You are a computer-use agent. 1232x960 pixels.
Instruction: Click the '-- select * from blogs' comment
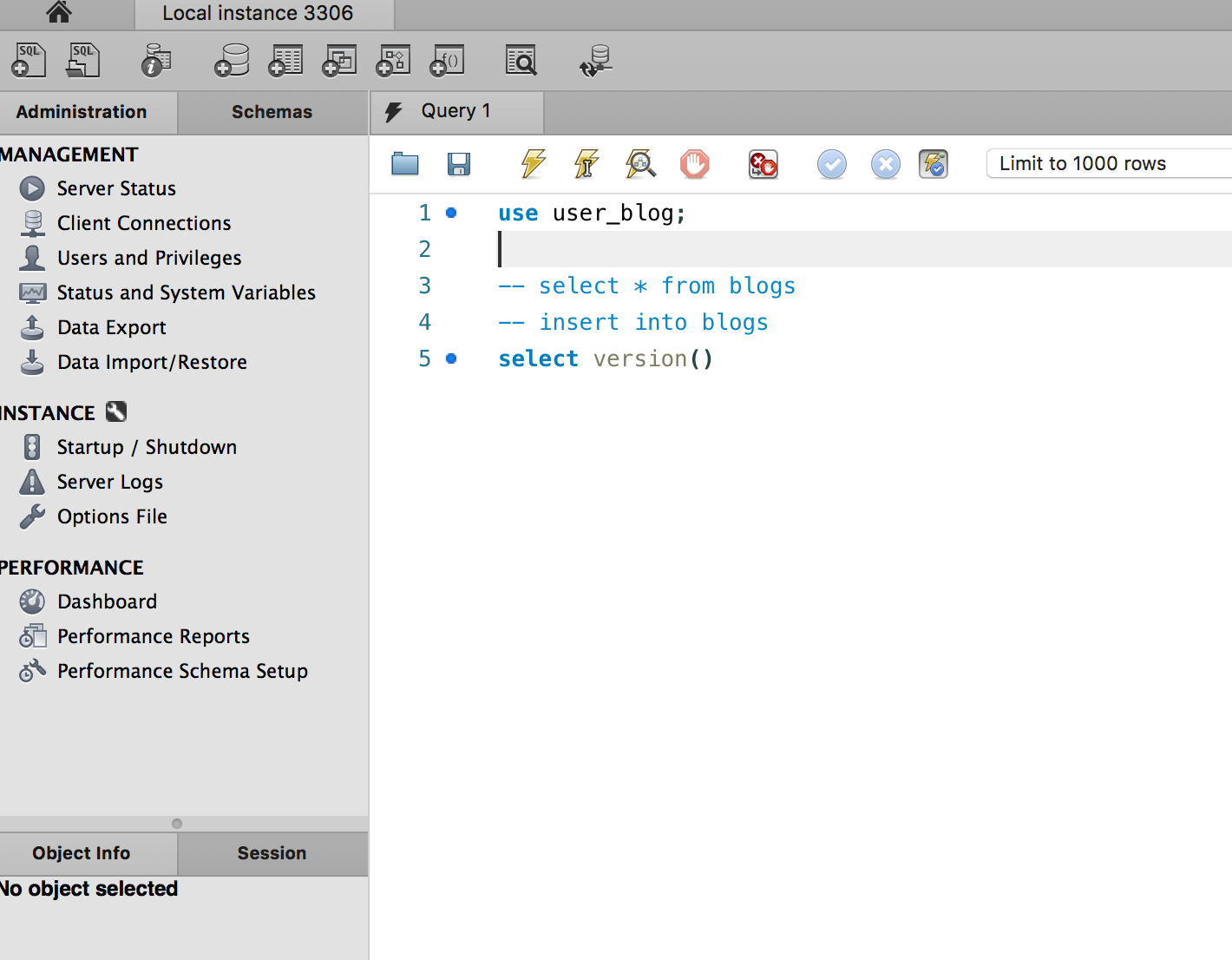click(646, 286)
